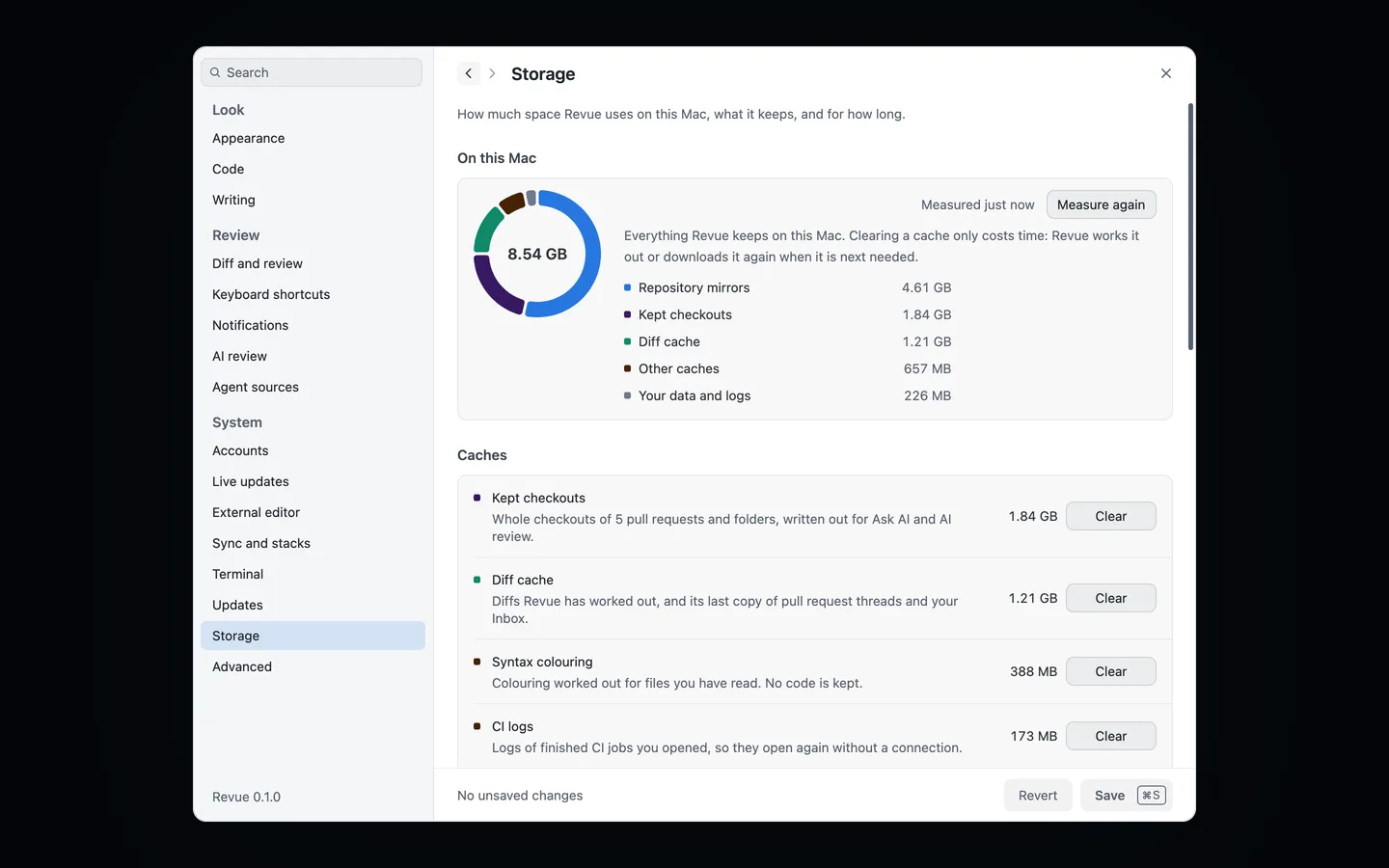1389x868 pixels.
Task: Click the '388 MB' size value
Action: pyautogui.click(x=1033, y=671)
